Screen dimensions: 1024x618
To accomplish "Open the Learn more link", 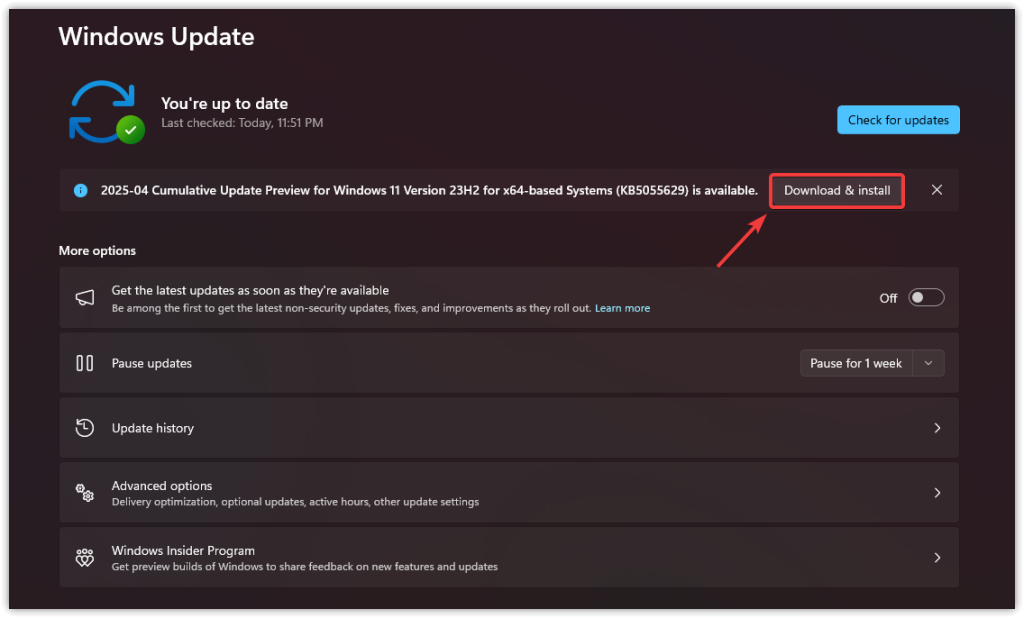I will coord(622,308).
